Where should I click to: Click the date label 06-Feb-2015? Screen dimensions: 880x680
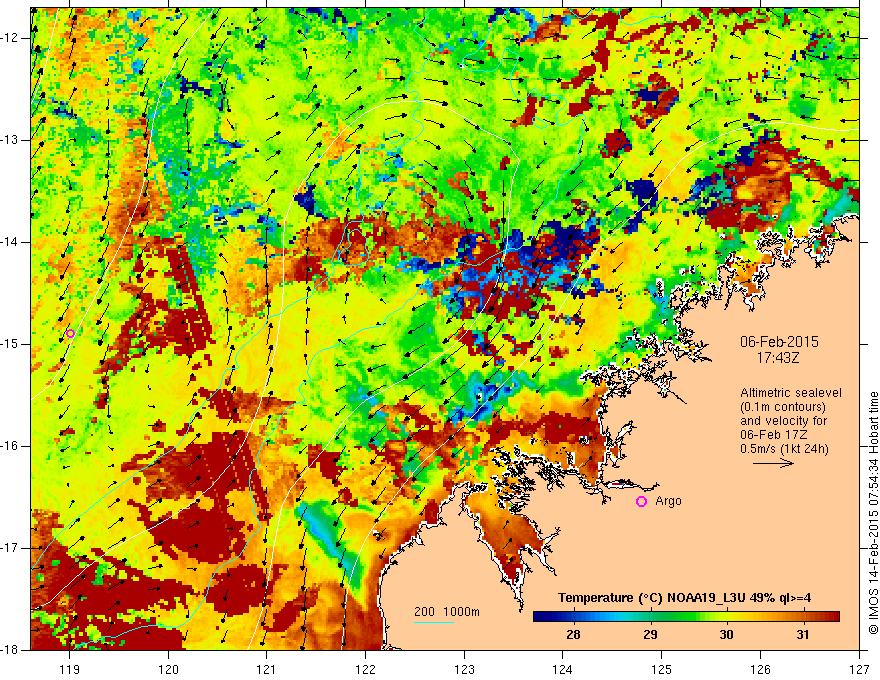(779, 342)
